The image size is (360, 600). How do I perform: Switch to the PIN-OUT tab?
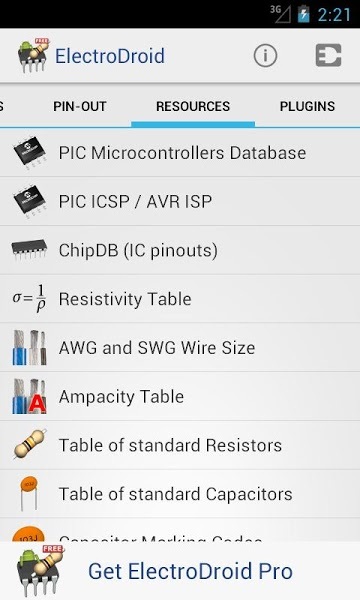[x=80, y=106]
